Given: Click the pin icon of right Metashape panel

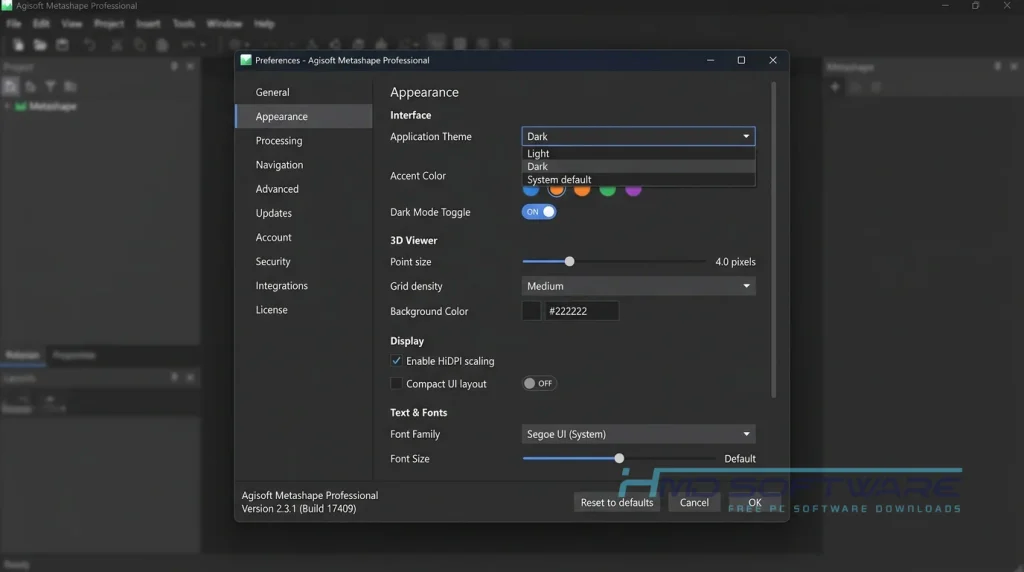Looking at the screenshot, I should coord(998,67).
